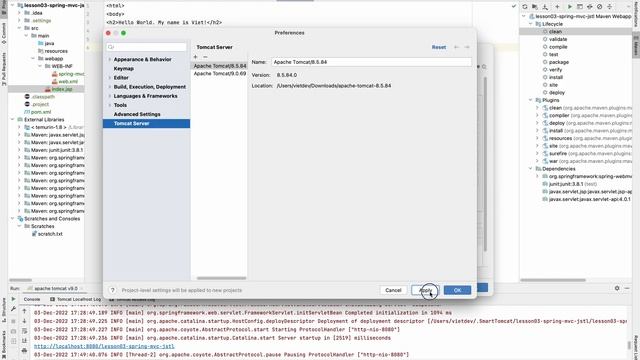The width and height of the screenshot is (640, 360).
Task: Select the validate lifecycle goal
Action: (x=558, y=39)
